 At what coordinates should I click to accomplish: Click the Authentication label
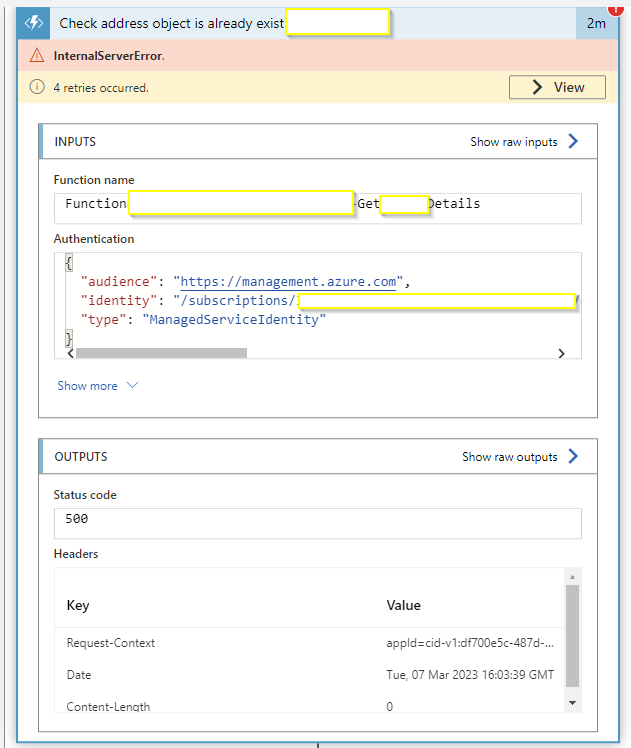[94, 239]
